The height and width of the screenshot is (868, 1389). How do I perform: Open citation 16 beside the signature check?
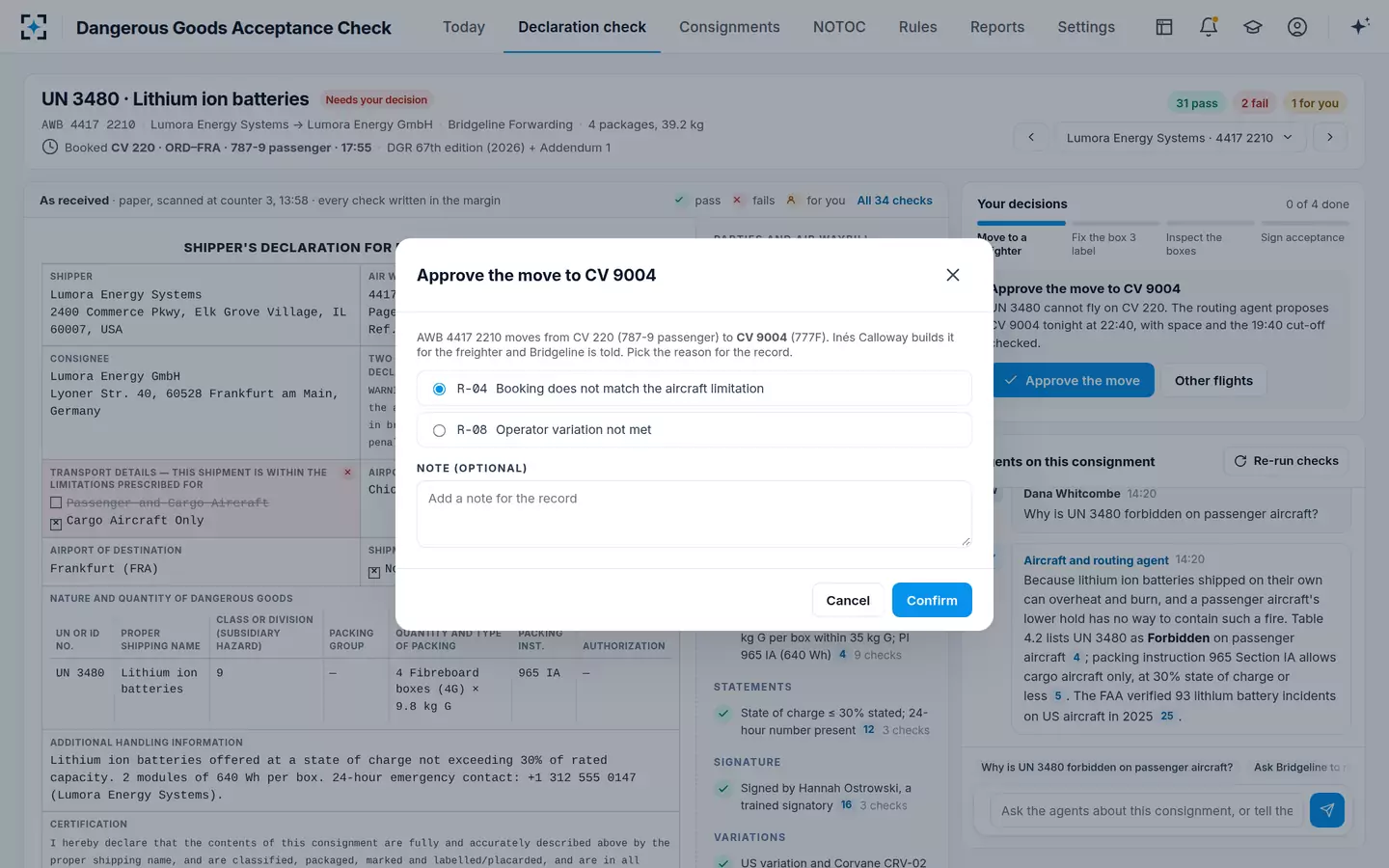point(846,805)
